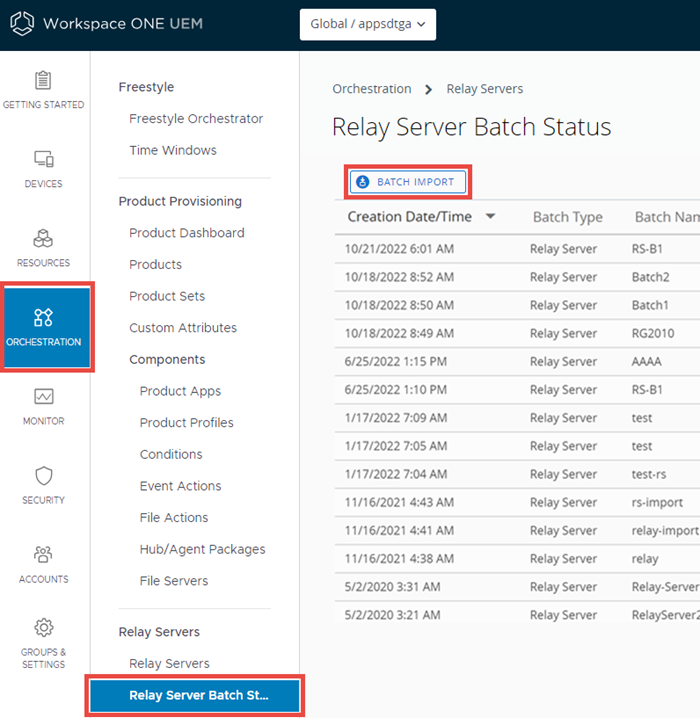Image resolution: width=700 pixels, height=718 pixels.
Task: Open Event Actions in Components
Action: pyautogui.click(x=180, y=486)
